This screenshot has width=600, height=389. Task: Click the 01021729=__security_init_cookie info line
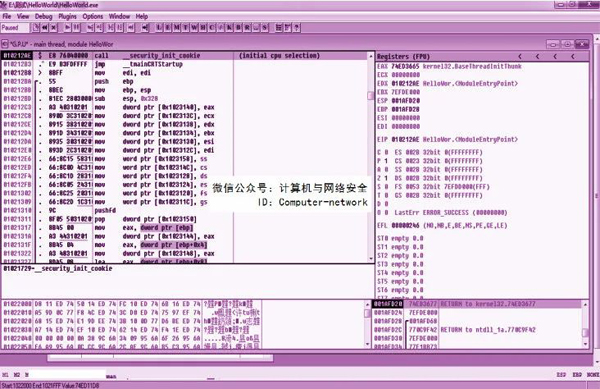[x=57, y=269]
